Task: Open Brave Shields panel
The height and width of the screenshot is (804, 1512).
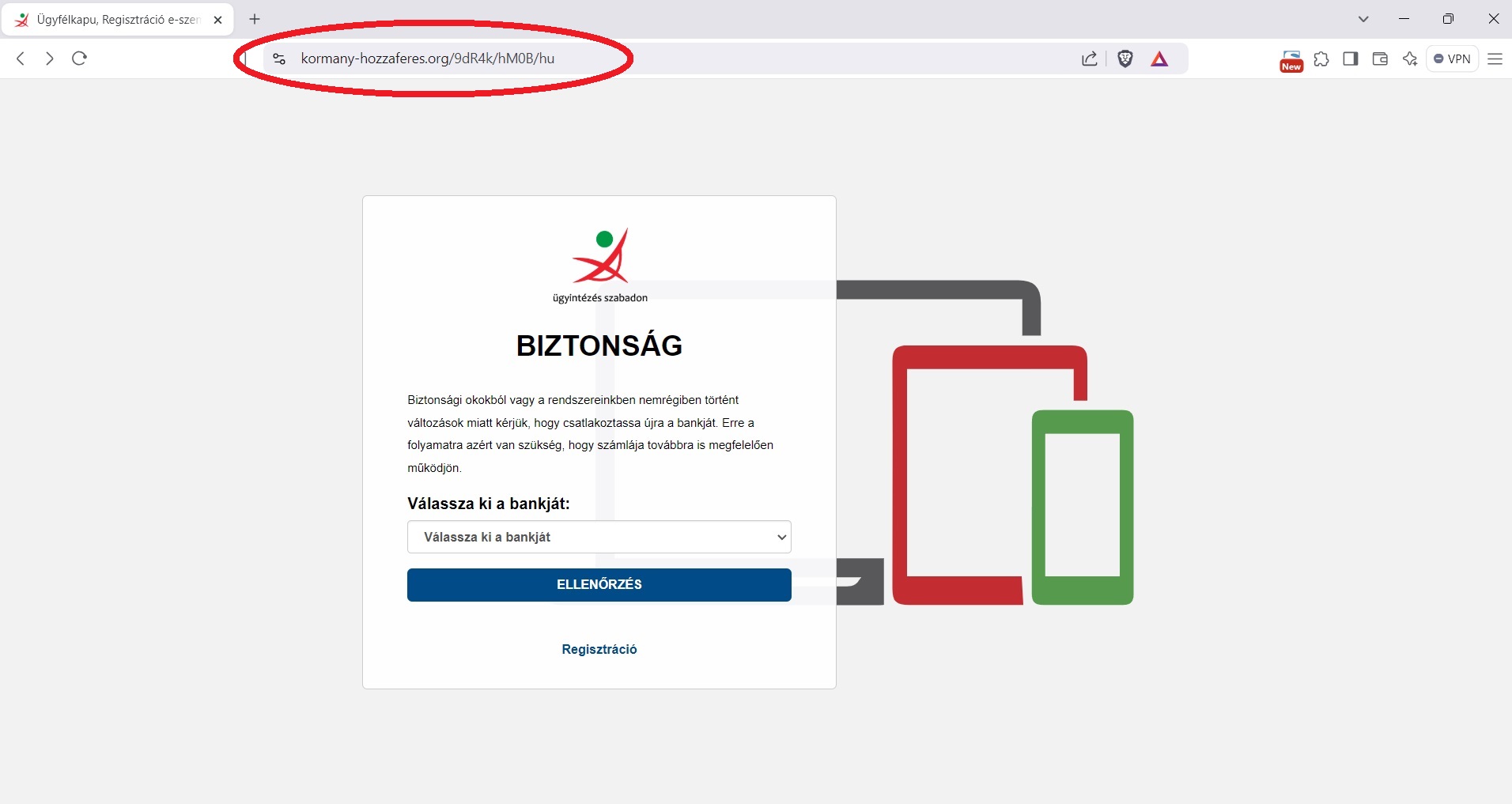Action: click(x=1125, y=59)
